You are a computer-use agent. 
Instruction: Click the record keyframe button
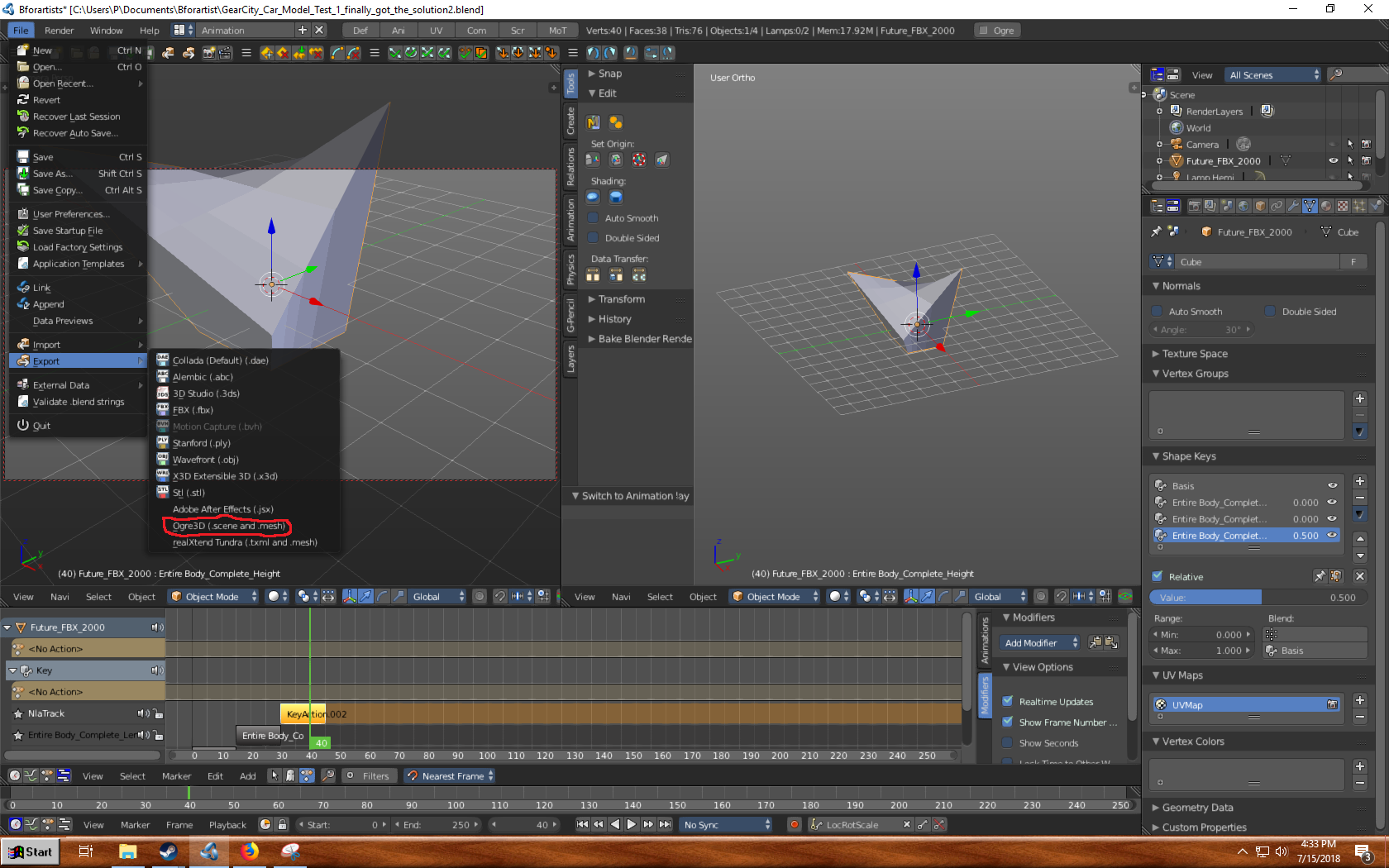(x=794, y=825)
